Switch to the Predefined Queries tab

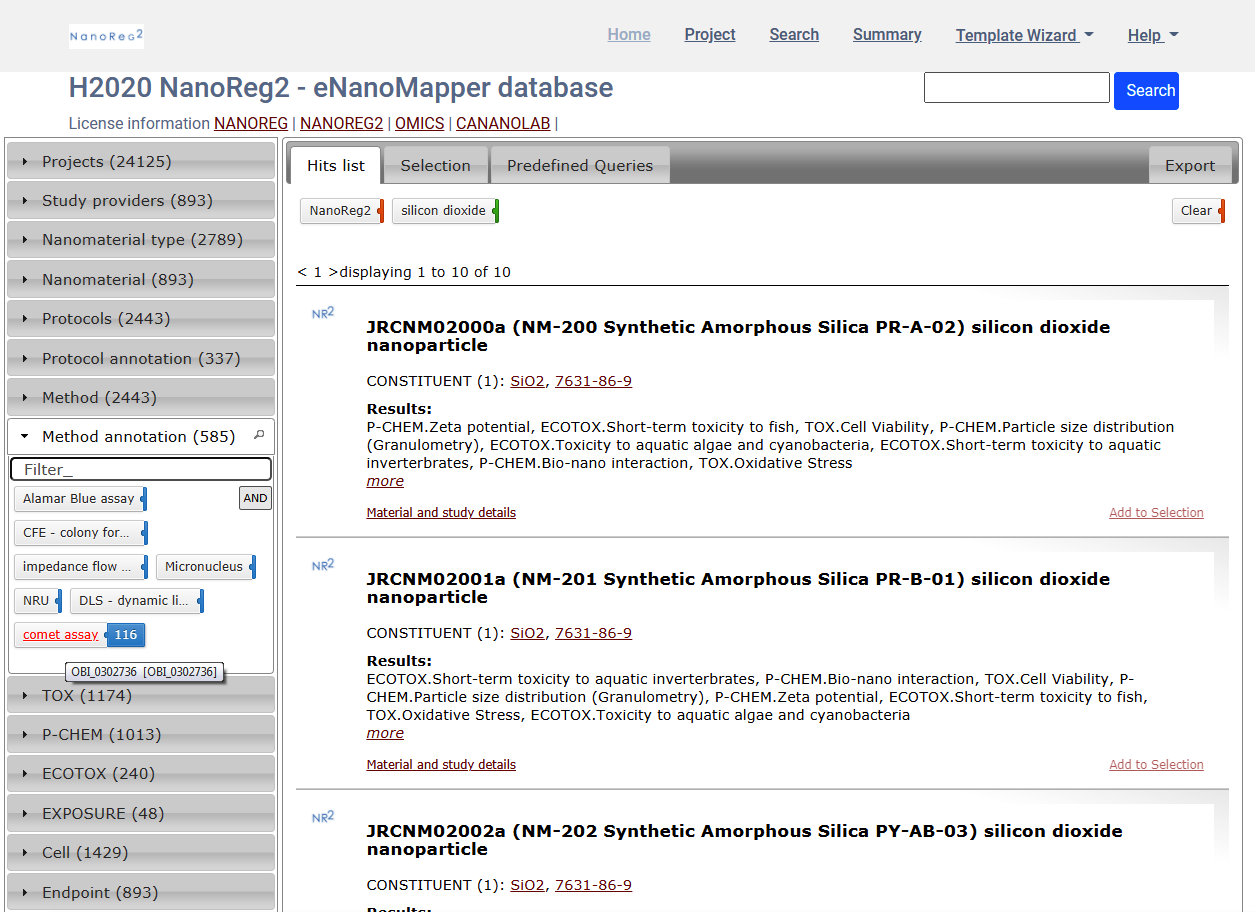click(579, 166)
